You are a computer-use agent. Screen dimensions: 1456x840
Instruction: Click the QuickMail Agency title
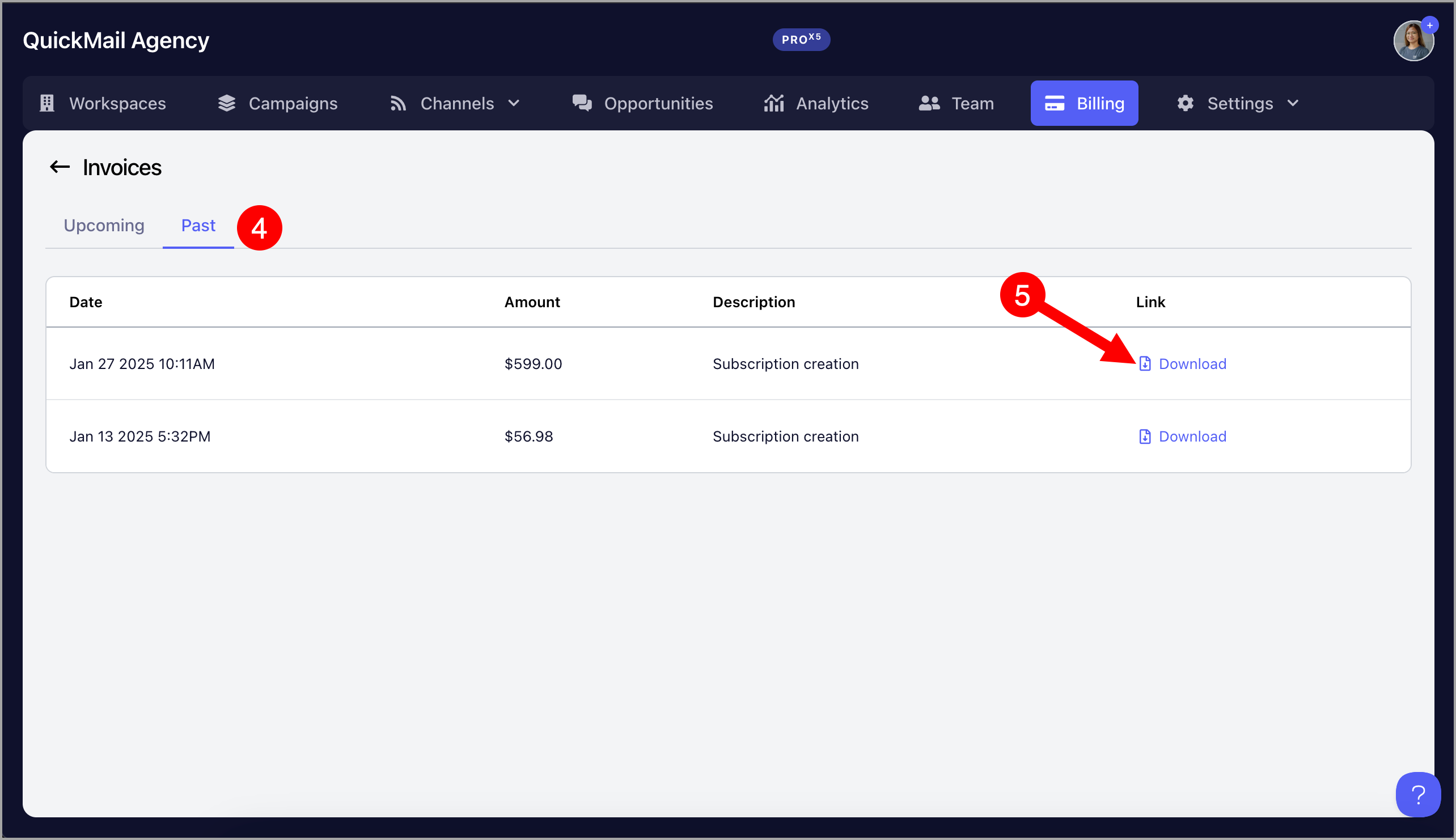[x=116, y=40]
